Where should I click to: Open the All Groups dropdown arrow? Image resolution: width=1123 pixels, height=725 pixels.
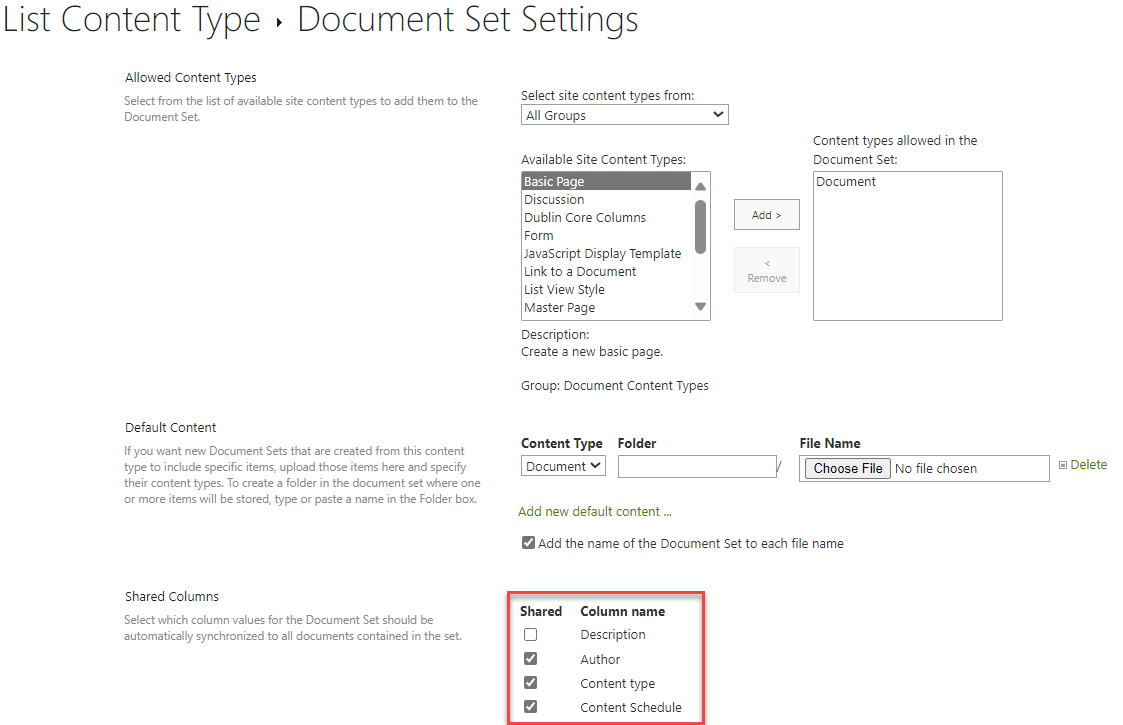coord(719,114)
